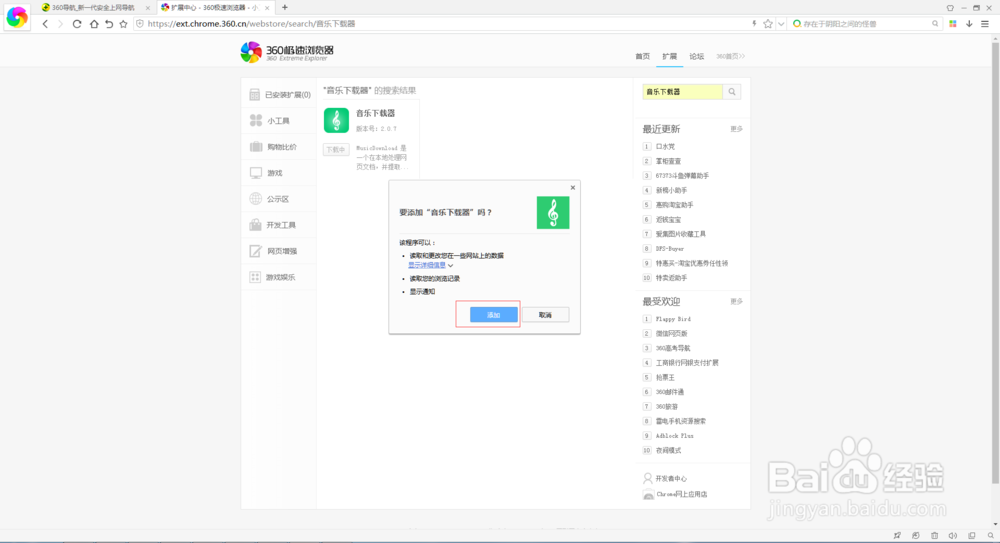Open 67373斗鱼弹幕助手 in recent list
Image resolution: width=1000 pixels, height=543 pixels.
tap(682, 175)
